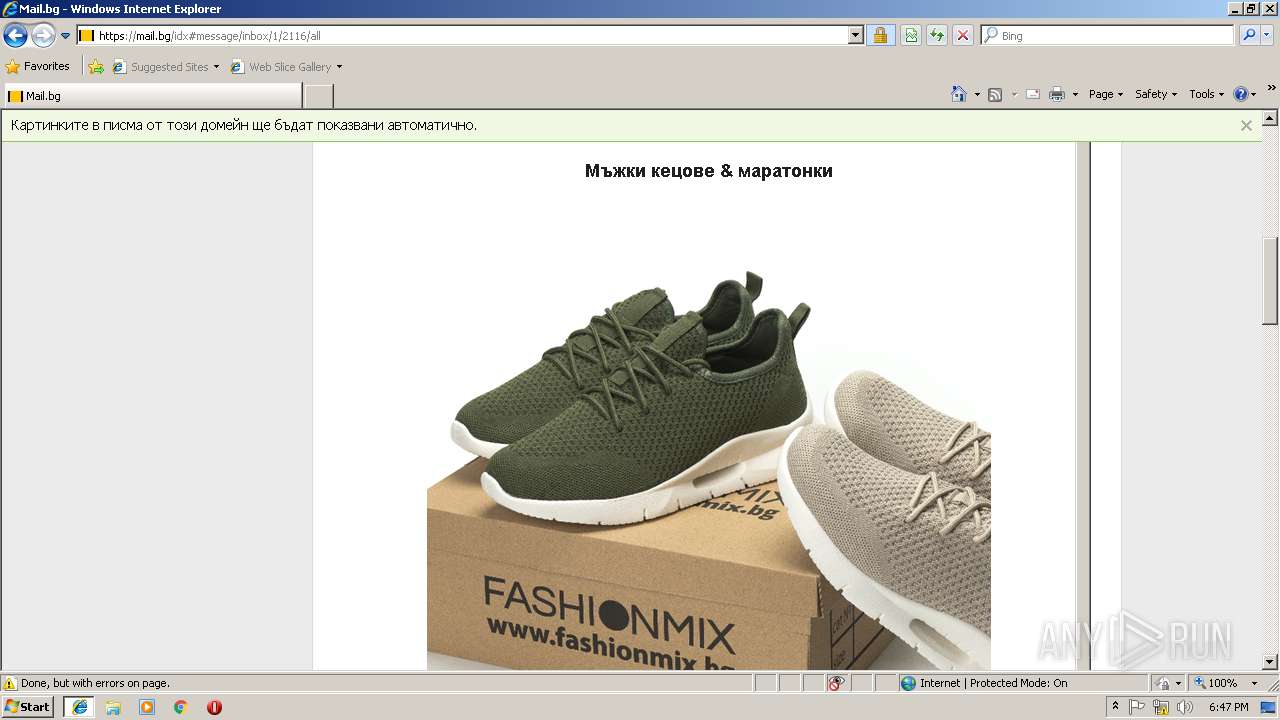Click the Show desktop button

(1269, 706)
